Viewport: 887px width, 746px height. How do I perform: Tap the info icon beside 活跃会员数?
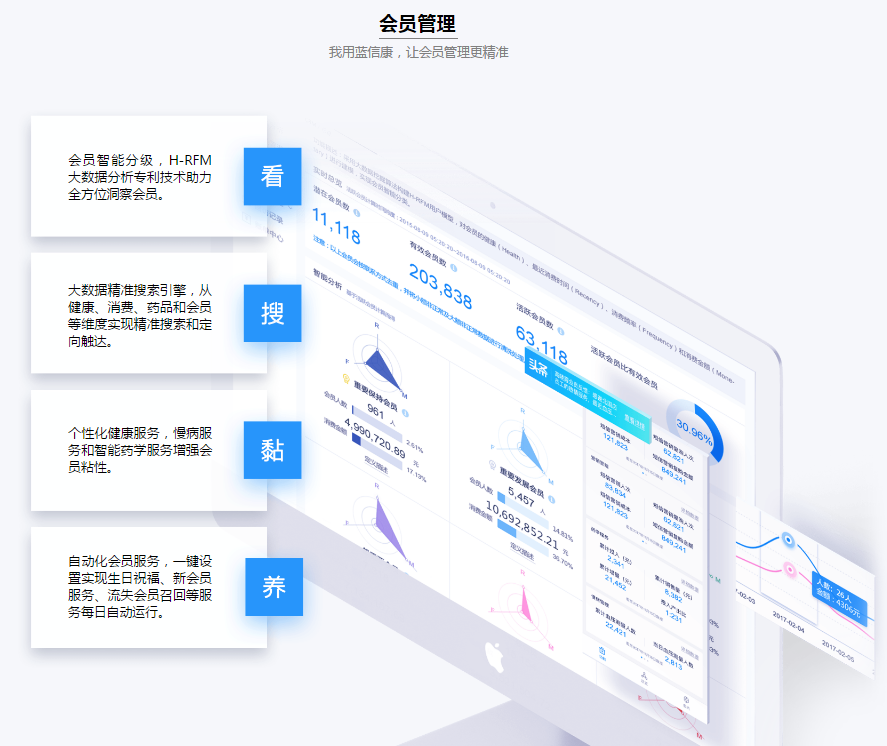pos(560,331)
